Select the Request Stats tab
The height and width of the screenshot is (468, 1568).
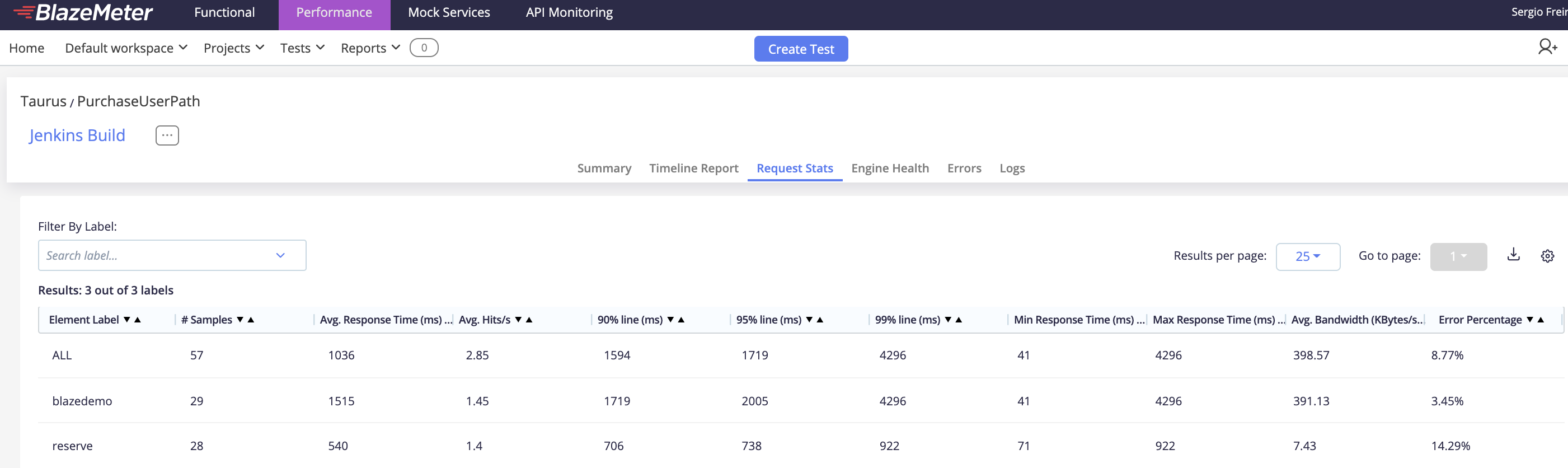point(794,168)
